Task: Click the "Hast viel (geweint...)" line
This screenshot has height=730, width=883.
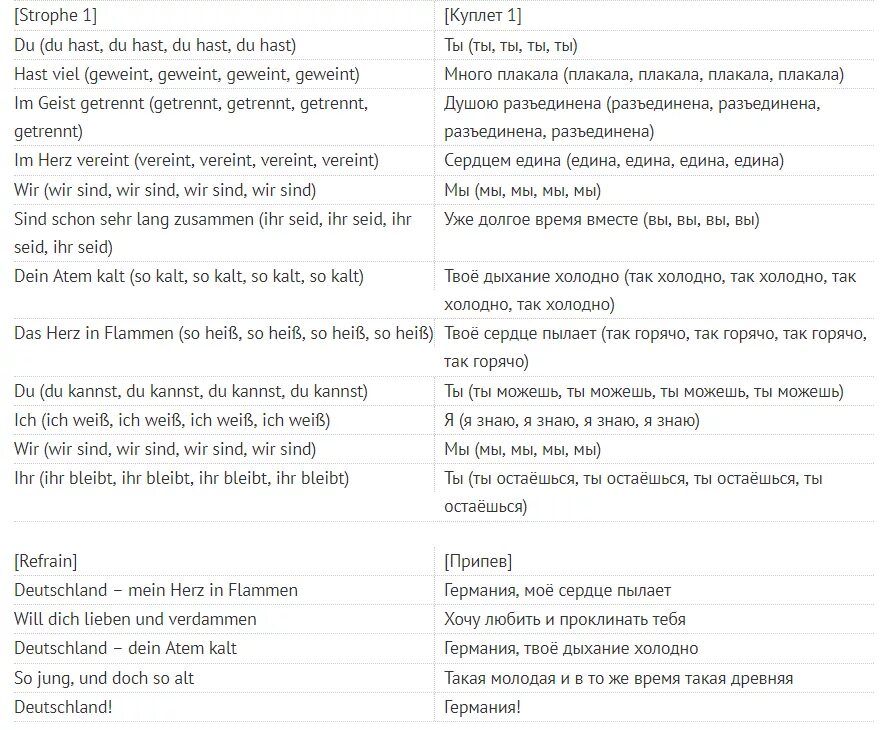Action: click(x=187, y=74)
